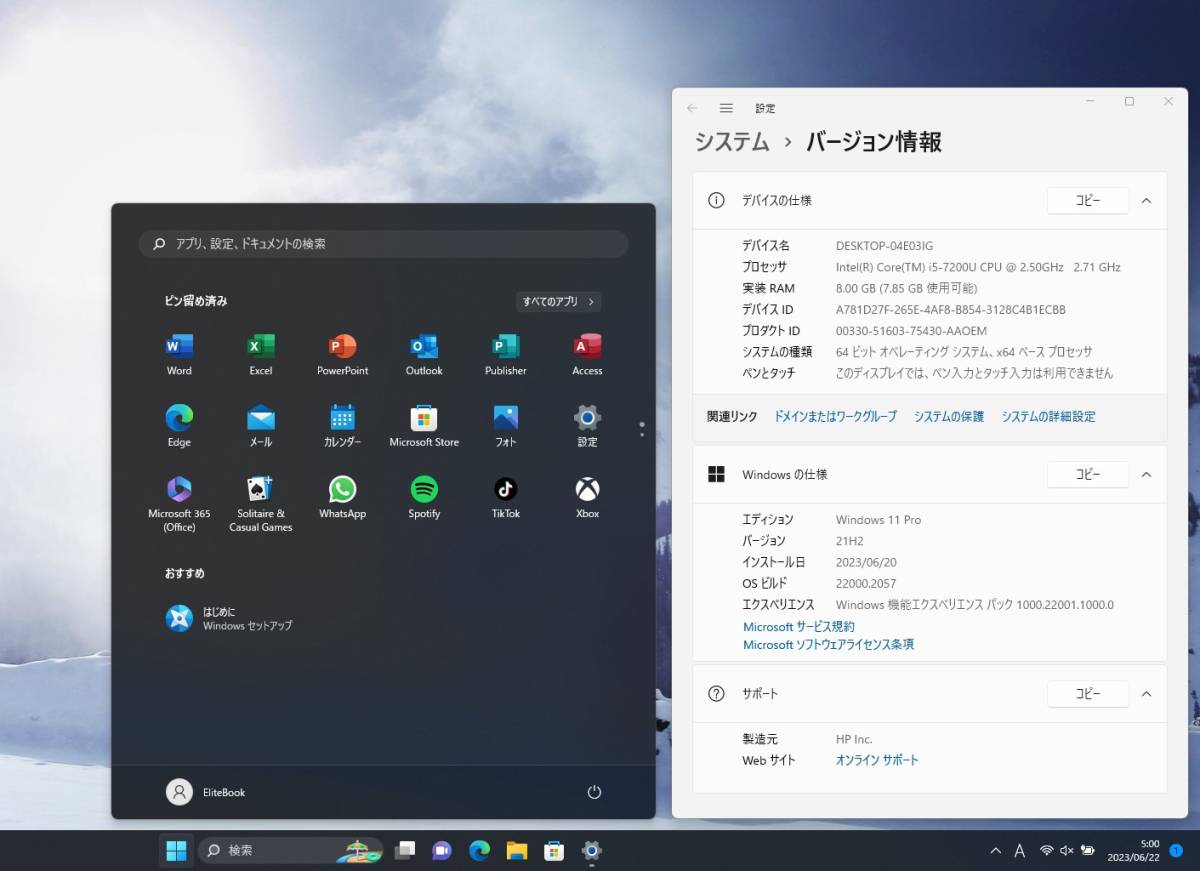Screen dimensions: 1200x871
Task: Click the IME input mode A indicator
Action: pos(1020,851)
